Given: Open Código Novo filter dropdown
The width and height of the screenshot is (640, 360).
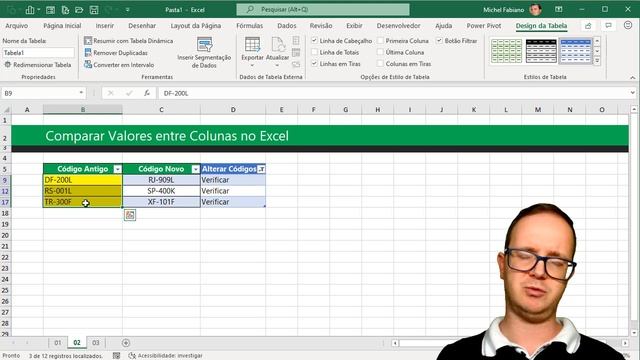Looking at the screenshot, I should click(x=196, y=169).
